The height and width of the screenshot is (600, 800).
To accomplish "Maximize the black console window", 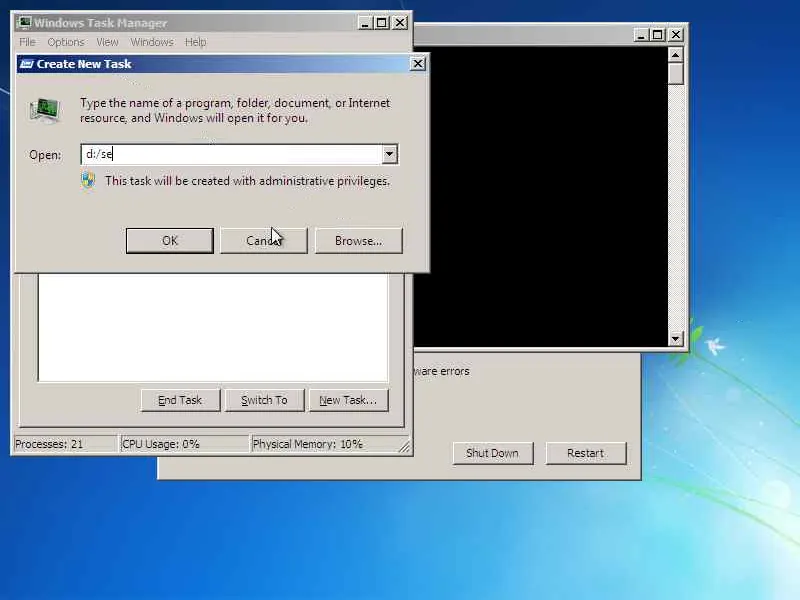I will point(658,35).
